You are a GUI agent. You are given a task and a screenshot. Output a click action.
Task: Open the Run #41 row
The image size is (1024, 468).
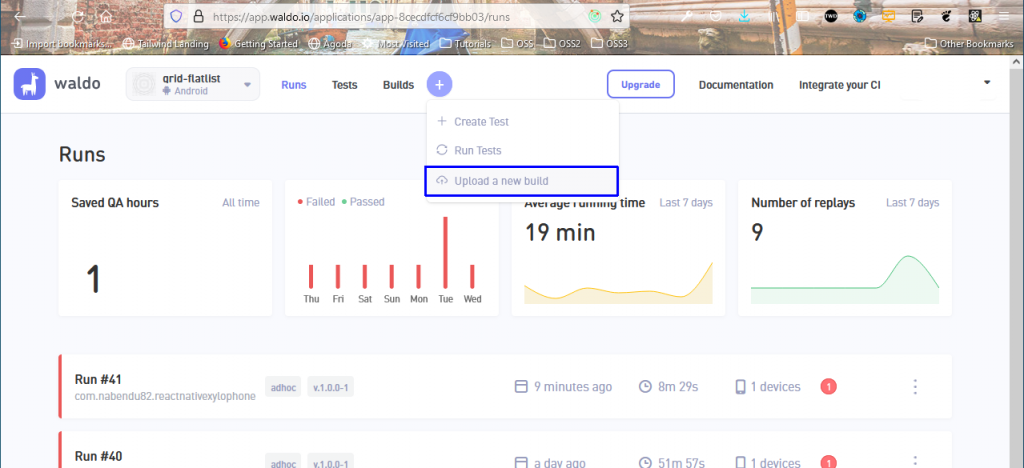pyautogui.click(x=505, y=386)
